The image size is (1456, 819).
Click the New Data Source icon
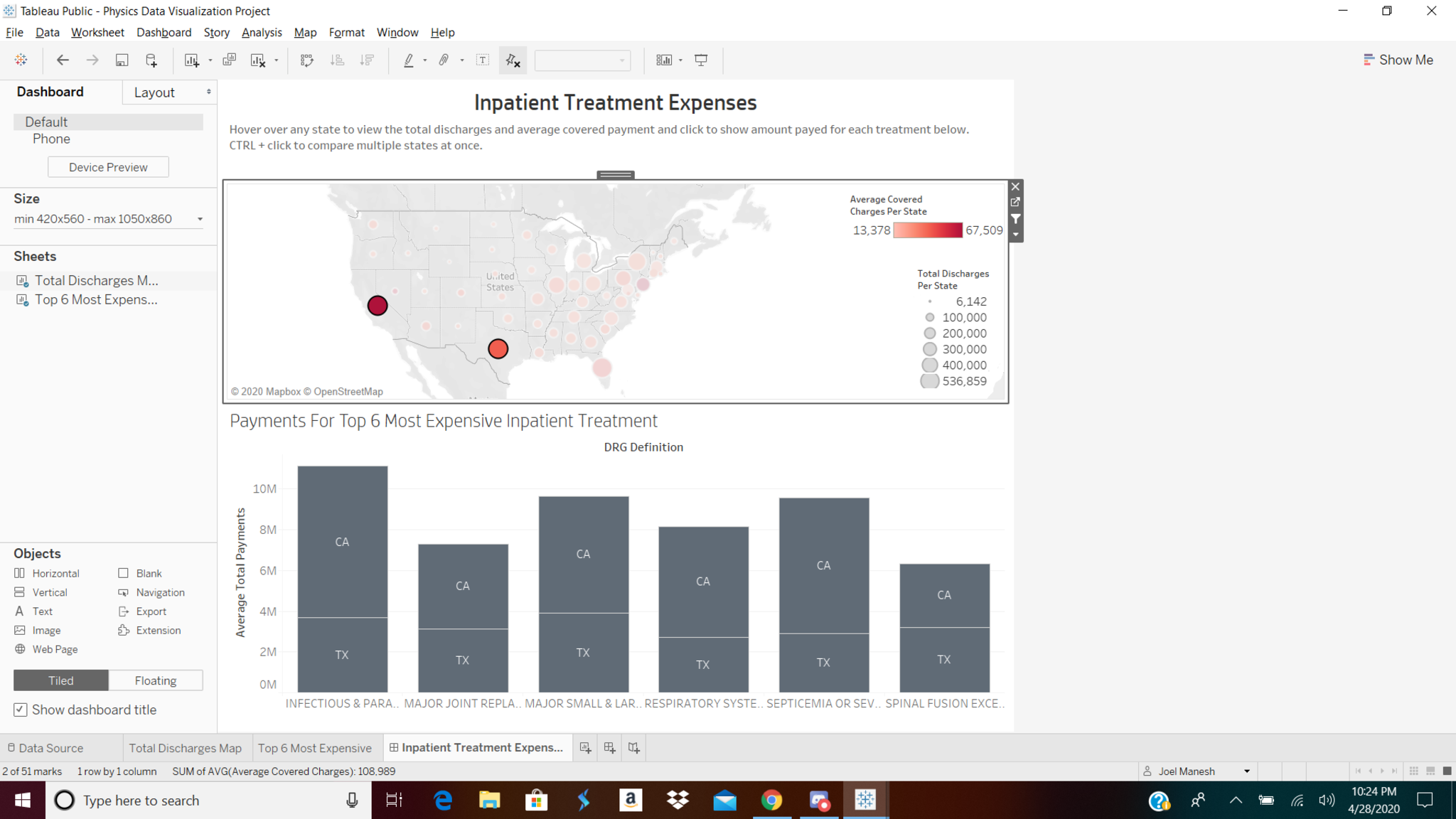coord(151,60)
